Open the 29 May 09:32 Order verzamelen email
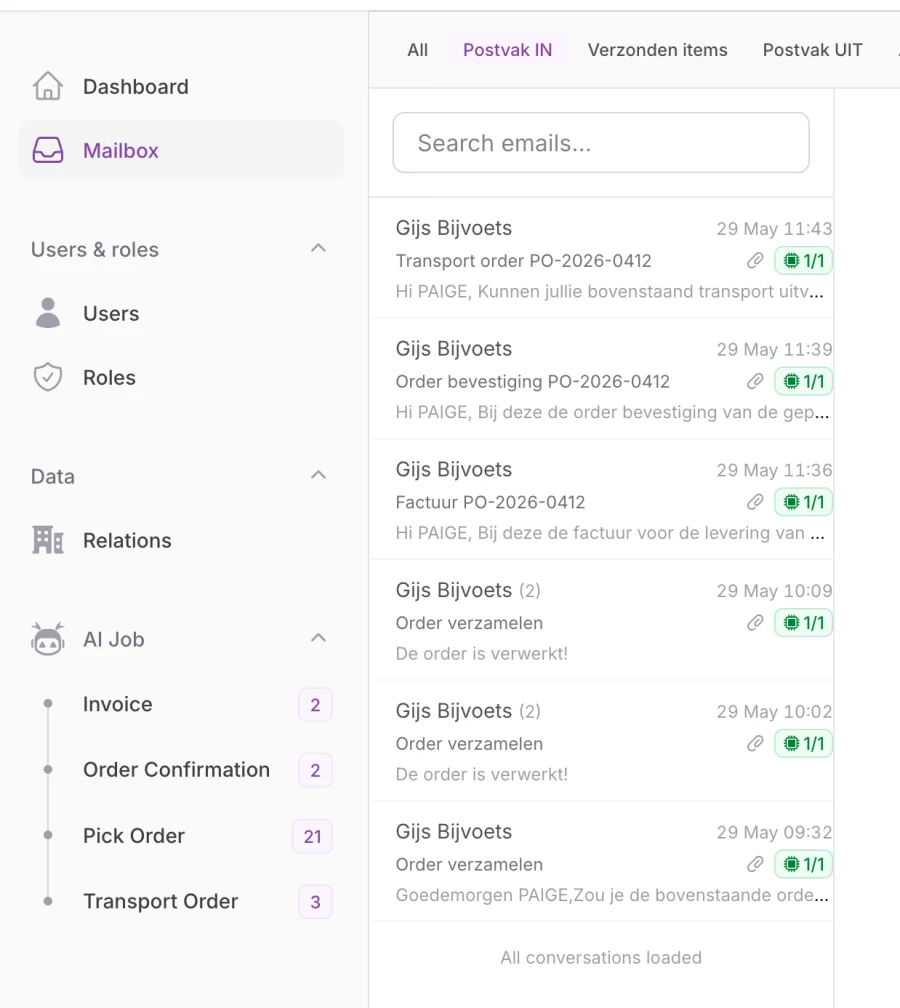Viewport: 900px width, 1008px height. click(602, 861)
